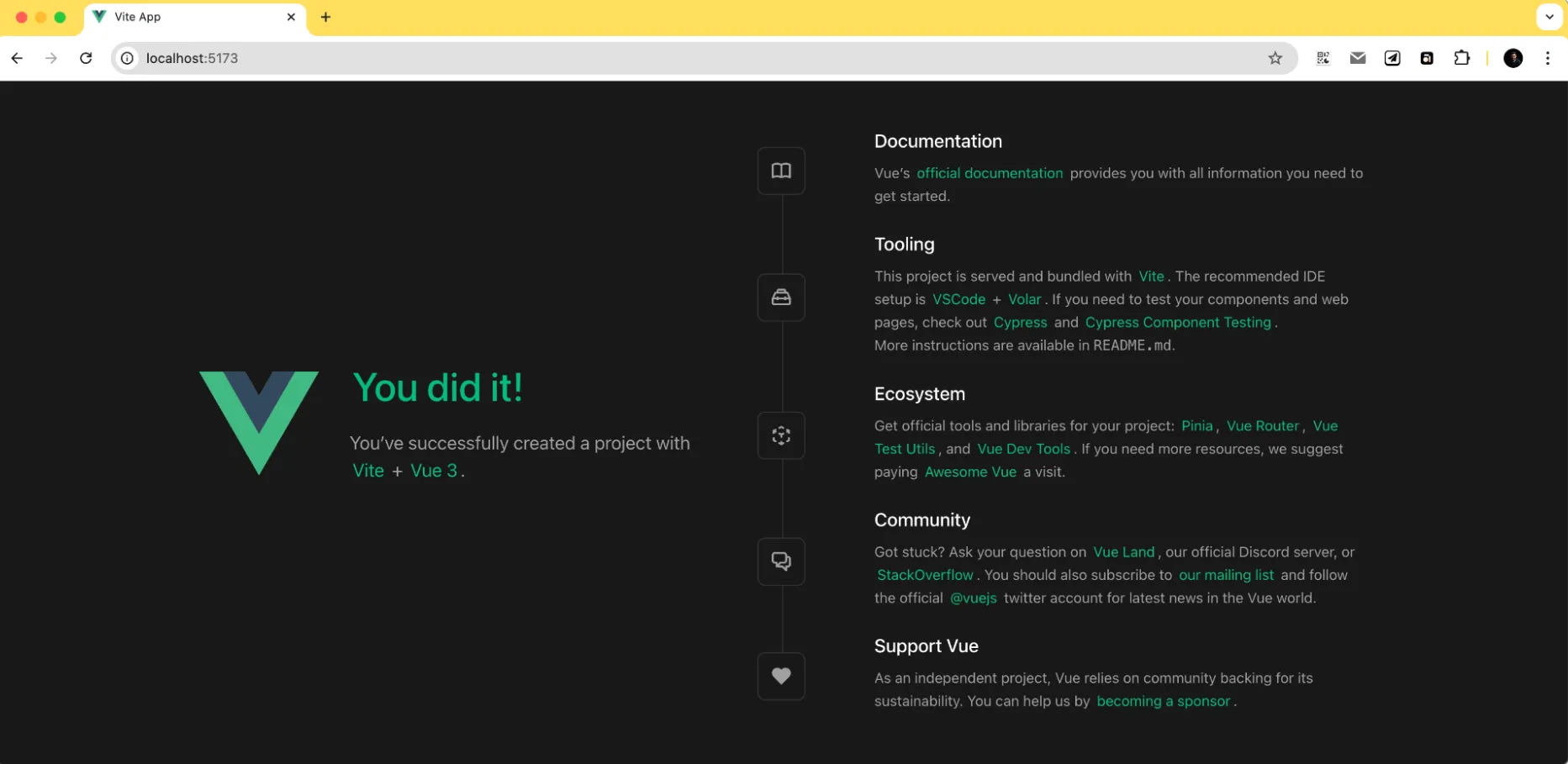Open the three-dot browser menu
Image resolution: width=1568 pixels, height=764 pixels.
pos(1548,58)
